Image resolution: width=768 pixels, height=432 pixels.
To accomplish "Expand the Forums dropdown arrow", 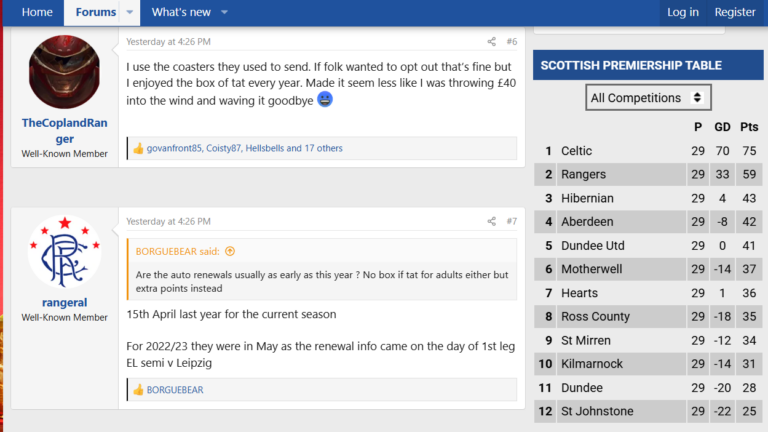I will click(x=130, y=12).
